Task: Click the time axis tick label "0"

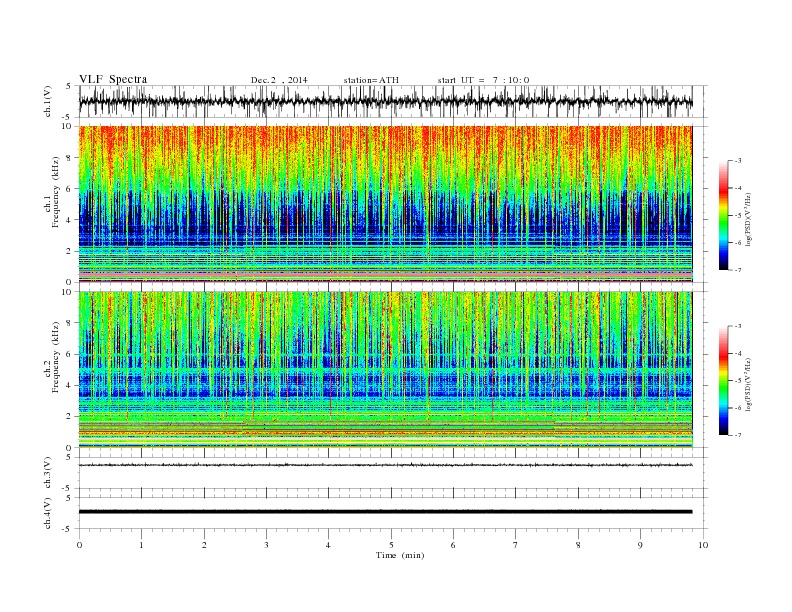Action: (x=79, y=545)
